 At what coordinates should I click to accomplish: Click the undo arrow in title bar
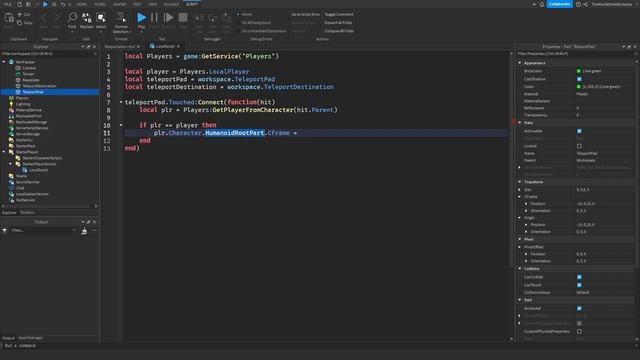point(62,4)
